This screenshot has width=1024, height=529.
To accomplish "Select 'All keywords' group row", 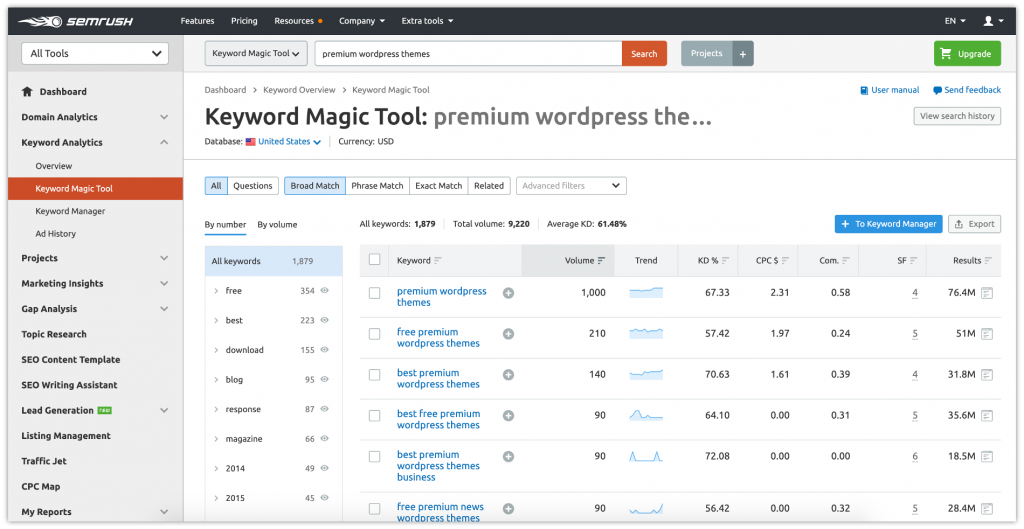I will 274,261.
